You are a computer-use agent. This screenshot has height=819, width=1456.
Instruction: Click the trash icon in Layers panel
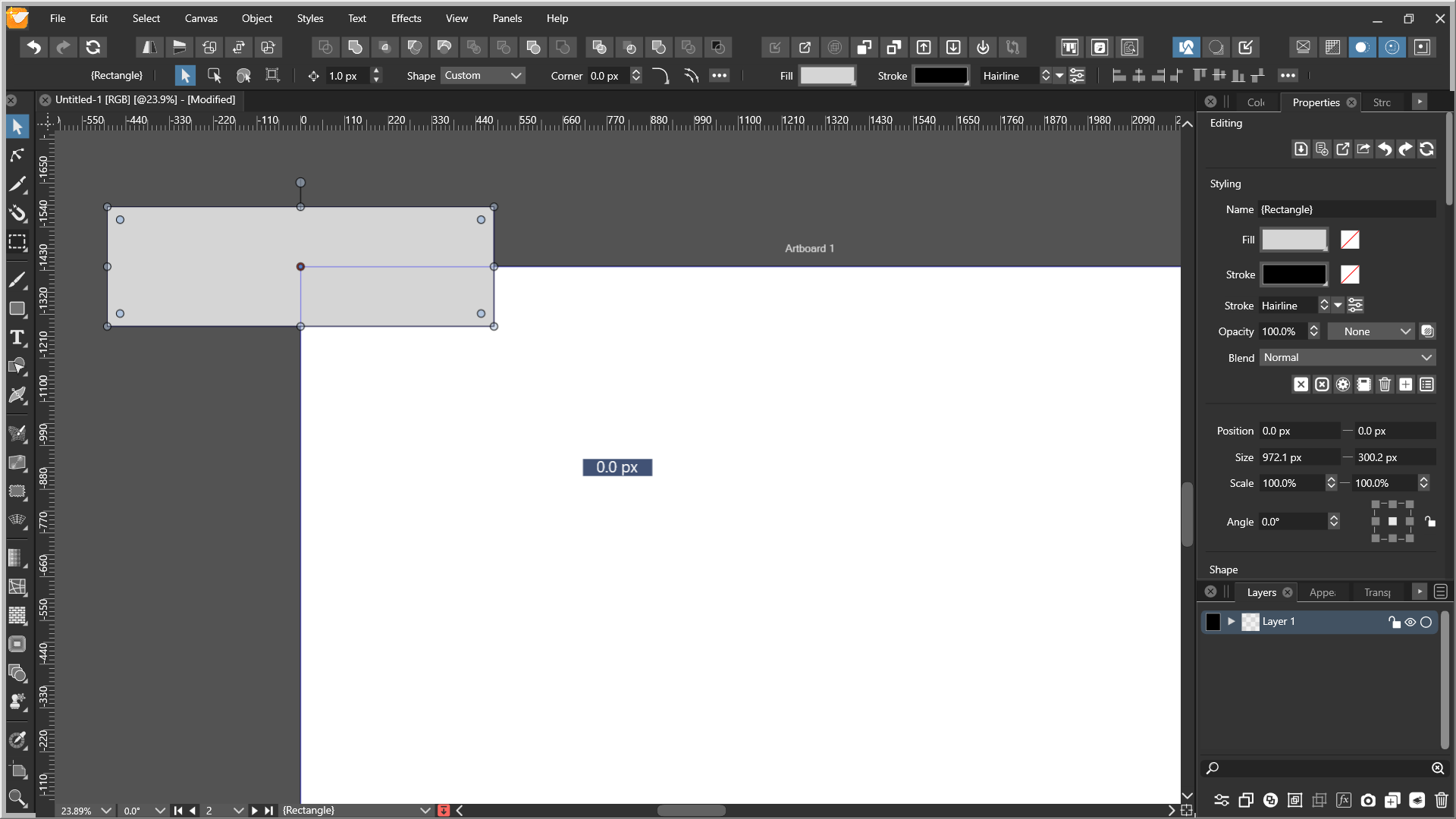[1441, 800]
